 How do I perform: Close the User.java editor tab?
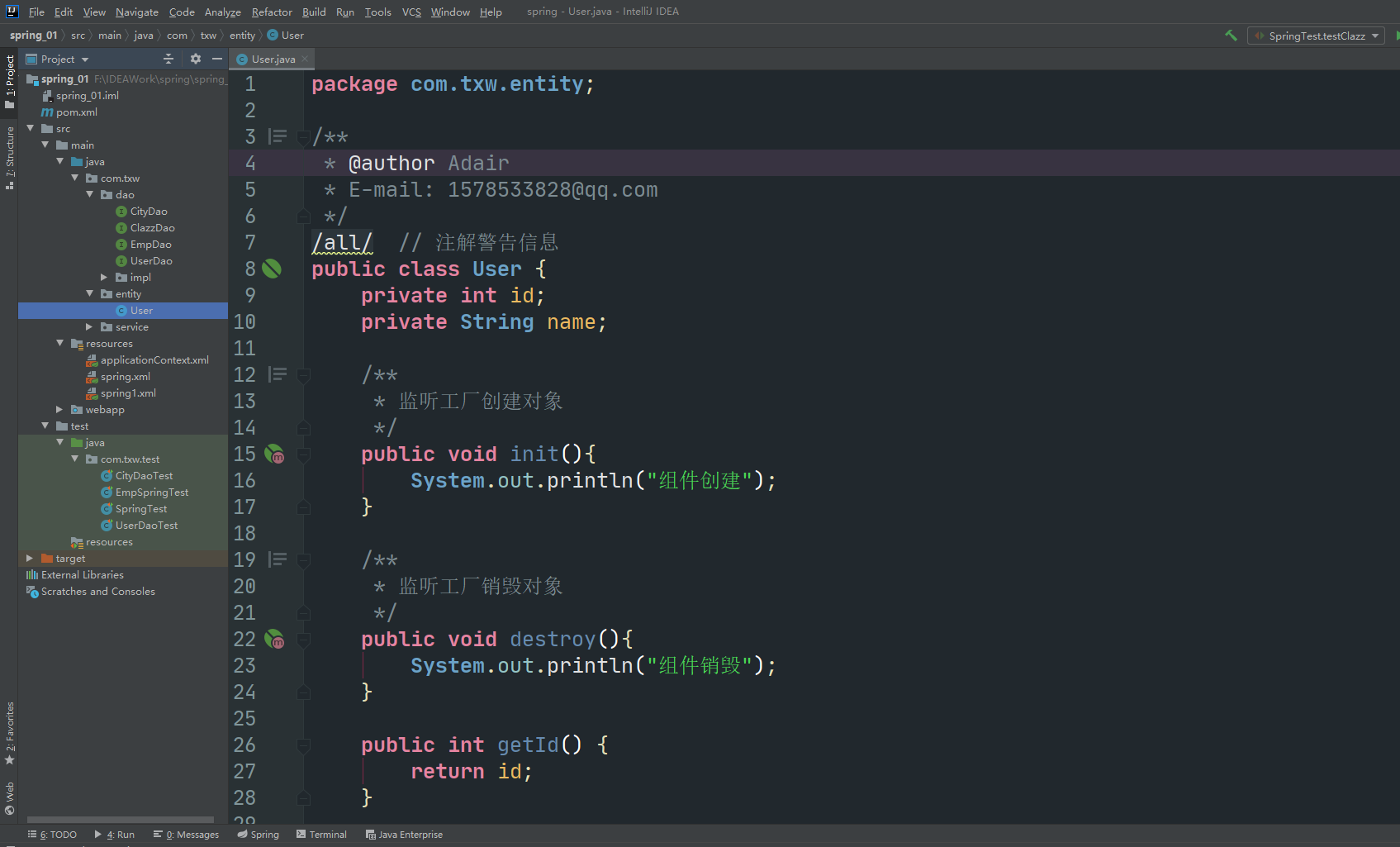(305, 59)
